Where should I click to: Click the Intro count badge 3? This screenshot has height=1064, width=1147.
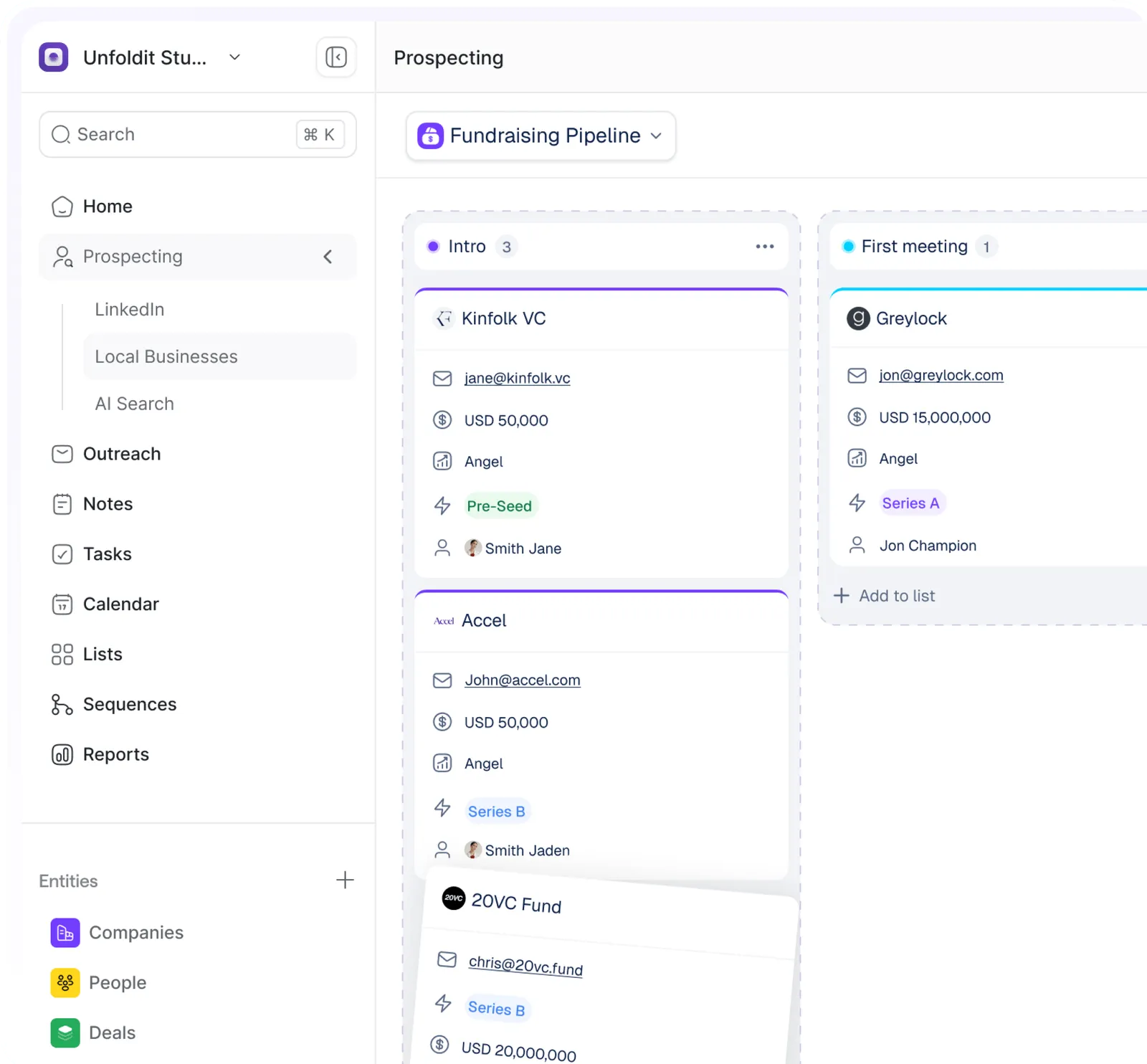[507, 247]
